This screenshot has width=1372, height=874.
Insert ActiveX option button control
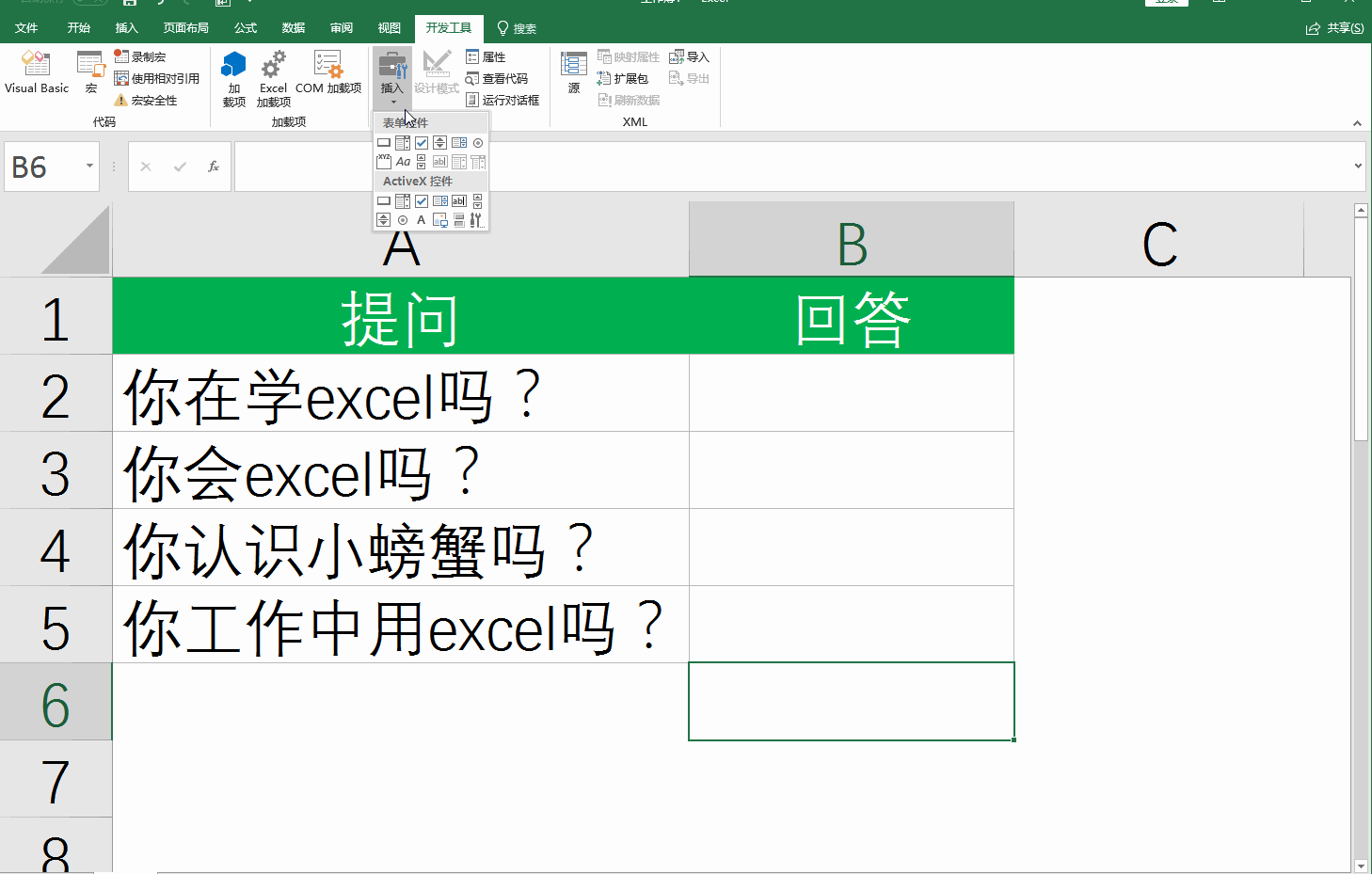click(403, 220)
